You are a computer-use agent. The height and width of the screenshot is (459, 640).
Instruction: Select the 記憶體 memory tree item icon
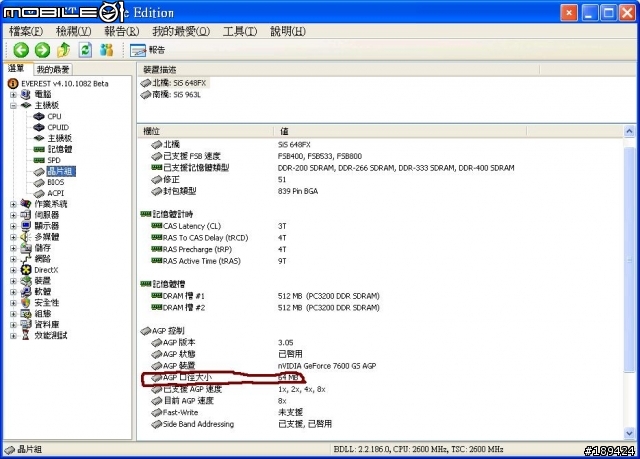pos(39,149)
